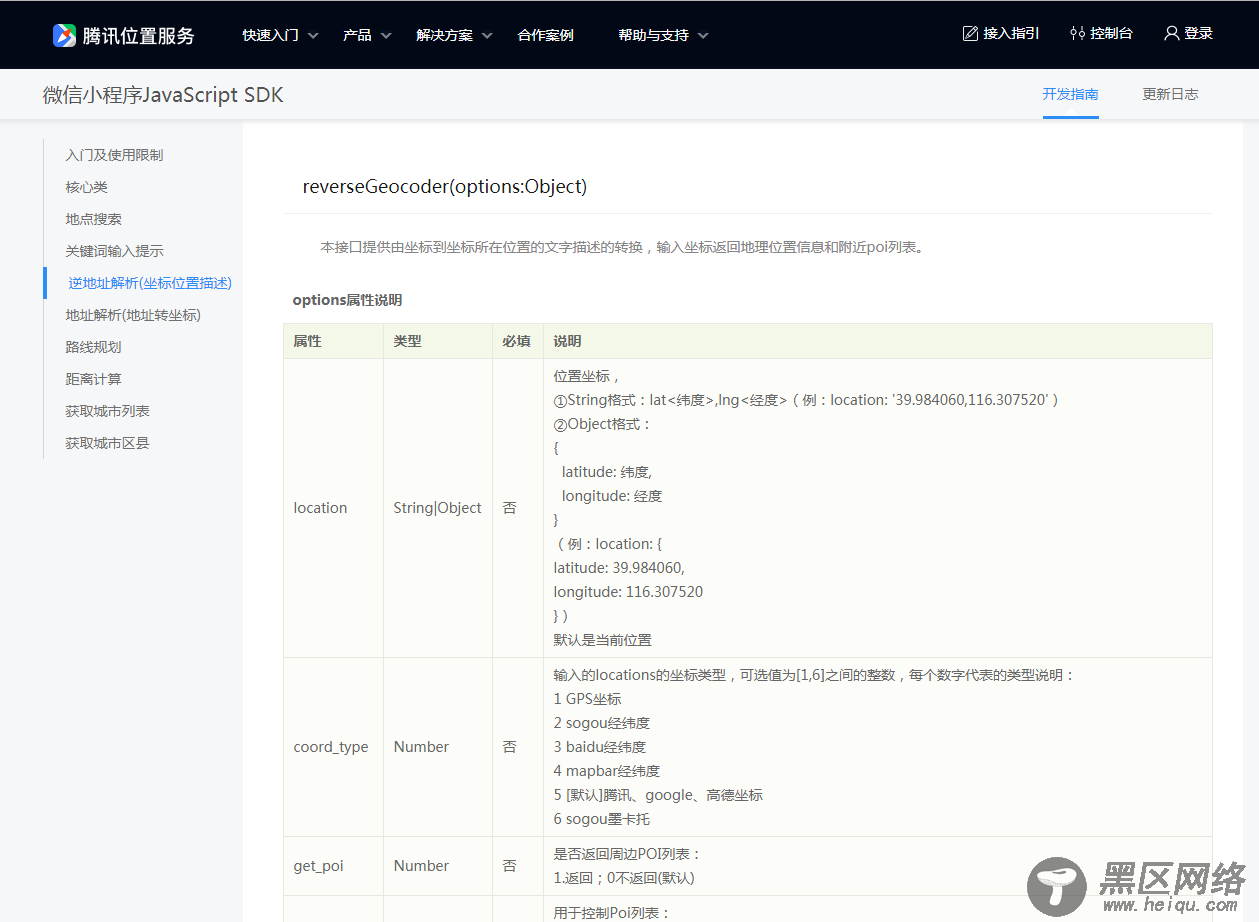Click the 默认是当前位置 text
The width and height of the screenshot is (1259, 922).
click(603, 640)
